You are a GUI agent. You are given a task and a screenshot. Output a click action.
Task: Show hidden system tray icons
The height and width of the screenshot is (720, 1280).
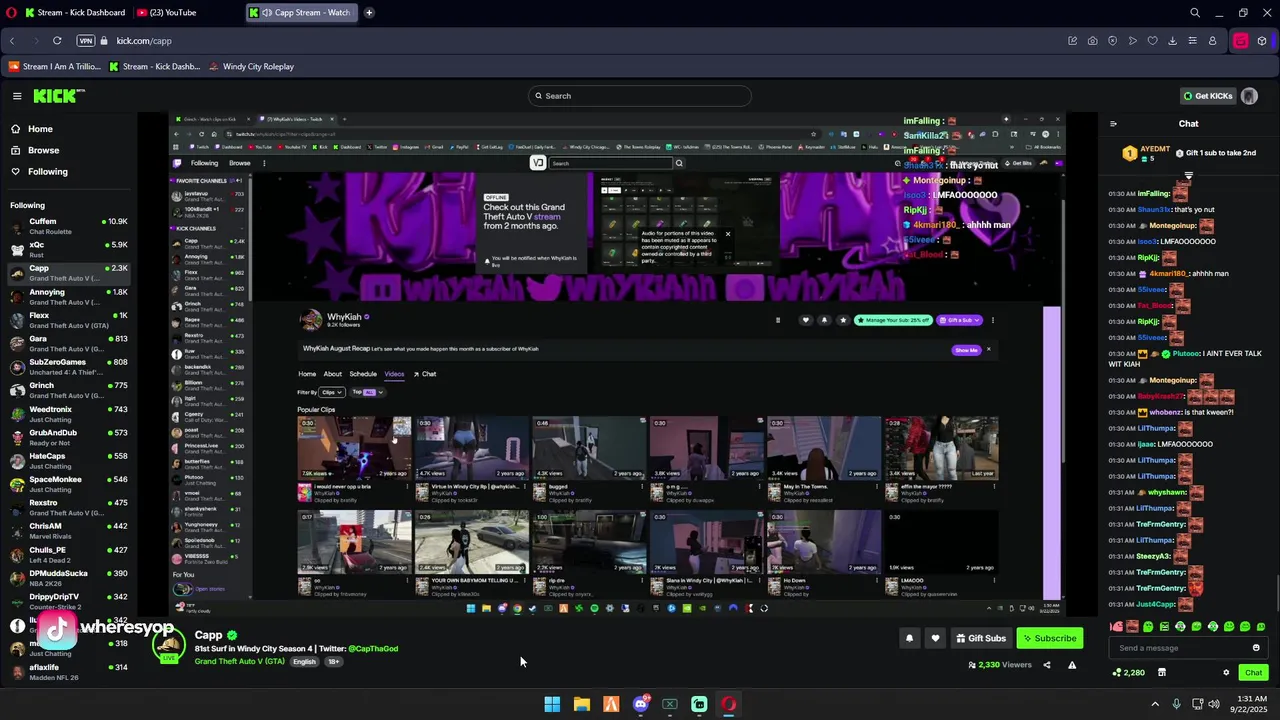pyautogui.click(x=1155, y=704)
